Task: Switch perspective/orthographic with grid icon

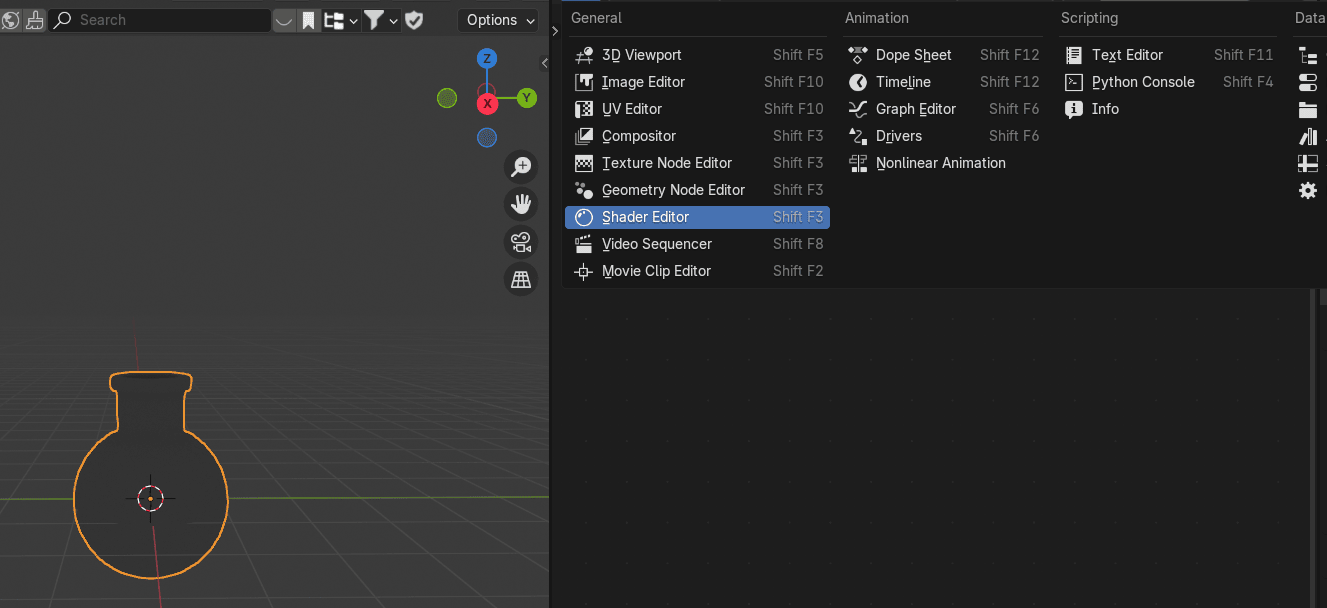Action: [x=520, y=280]
